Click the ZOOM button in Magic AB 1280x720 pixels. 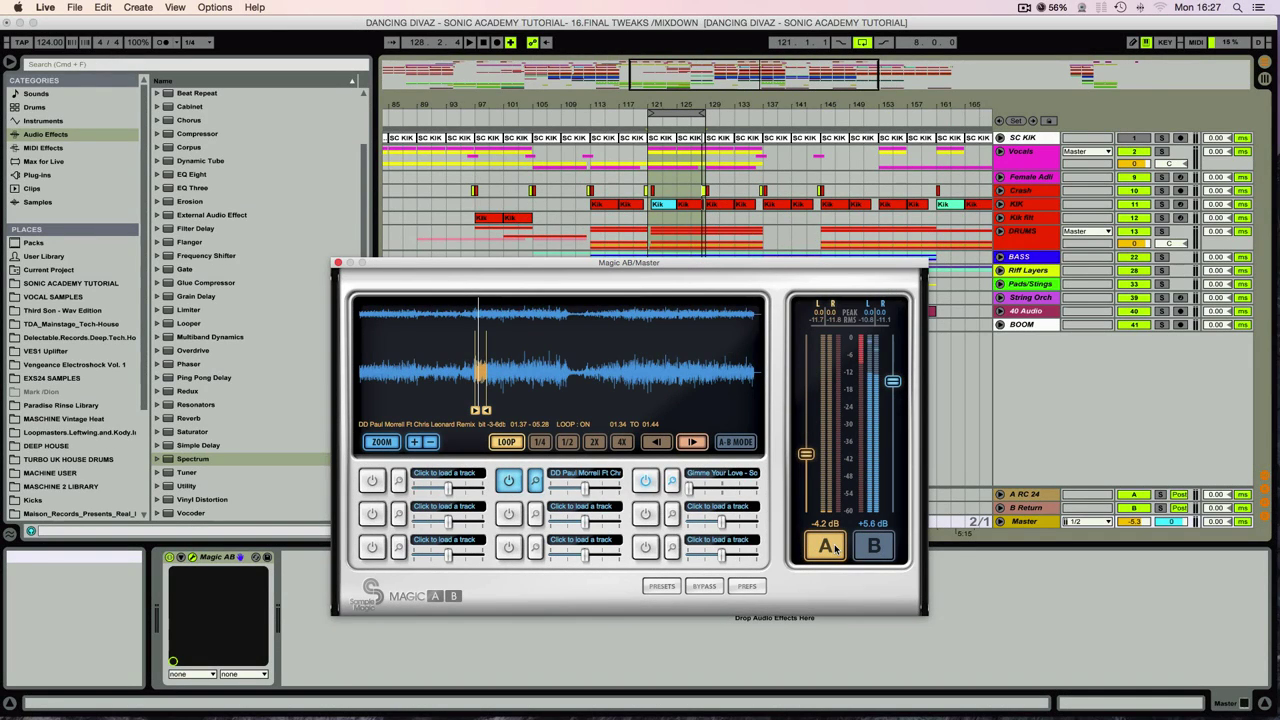tap(381, 442)
